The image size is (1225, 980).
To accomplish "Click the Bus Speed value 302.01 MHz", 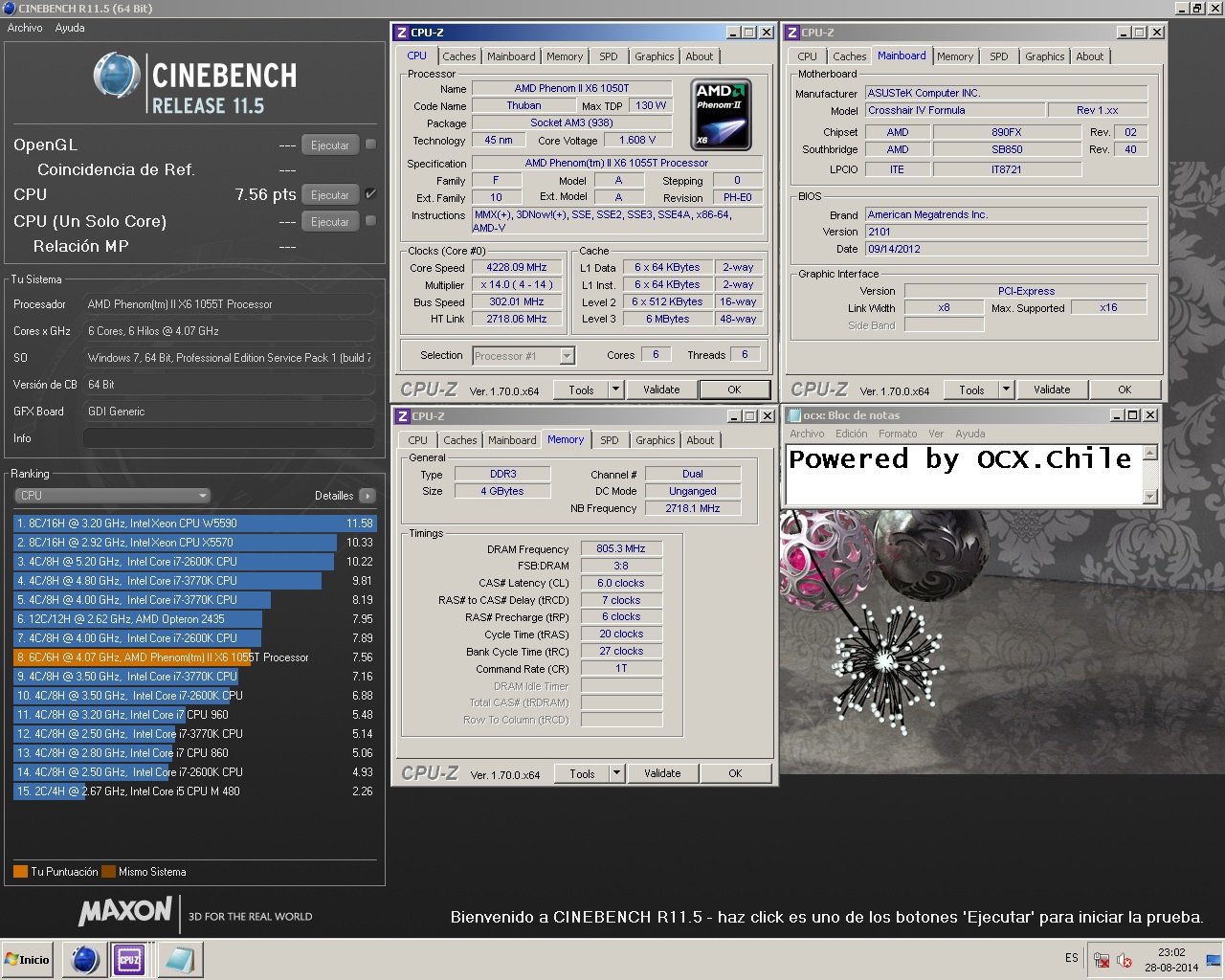I will 517,301.
